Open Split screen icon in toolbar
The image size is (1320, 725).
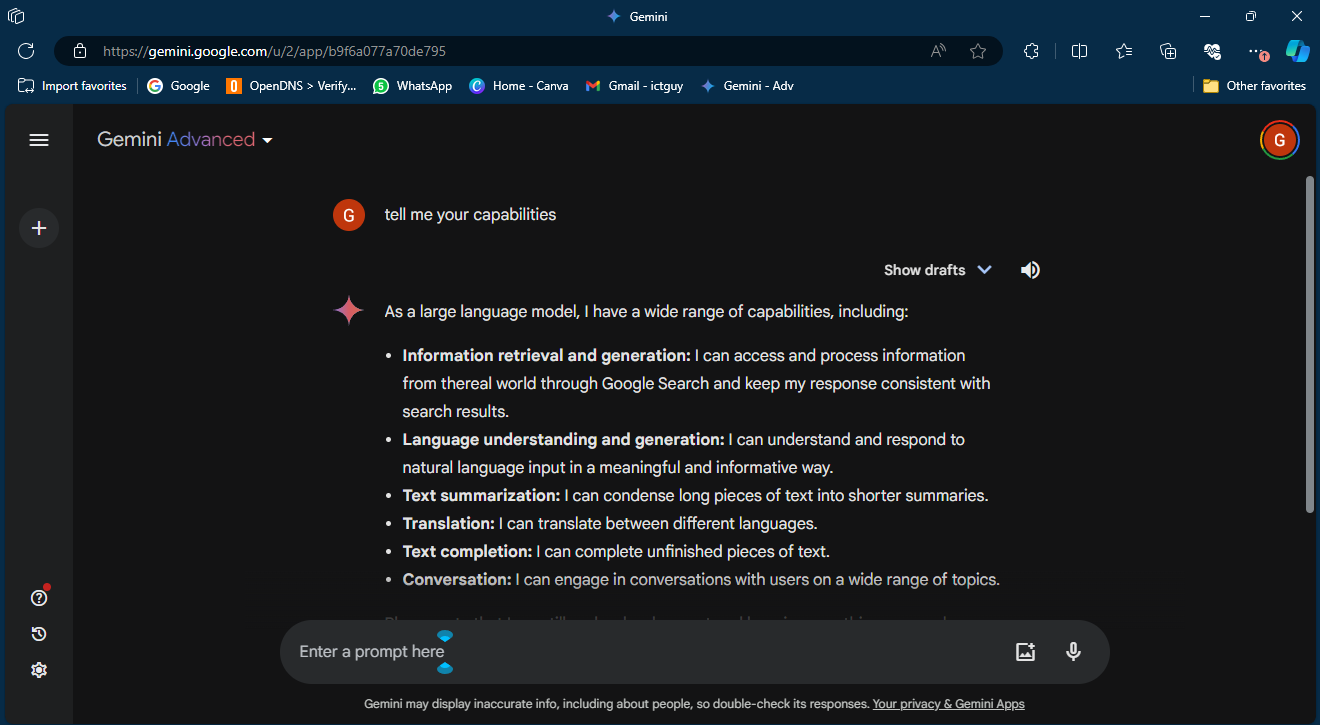[x=1079, y=51]
